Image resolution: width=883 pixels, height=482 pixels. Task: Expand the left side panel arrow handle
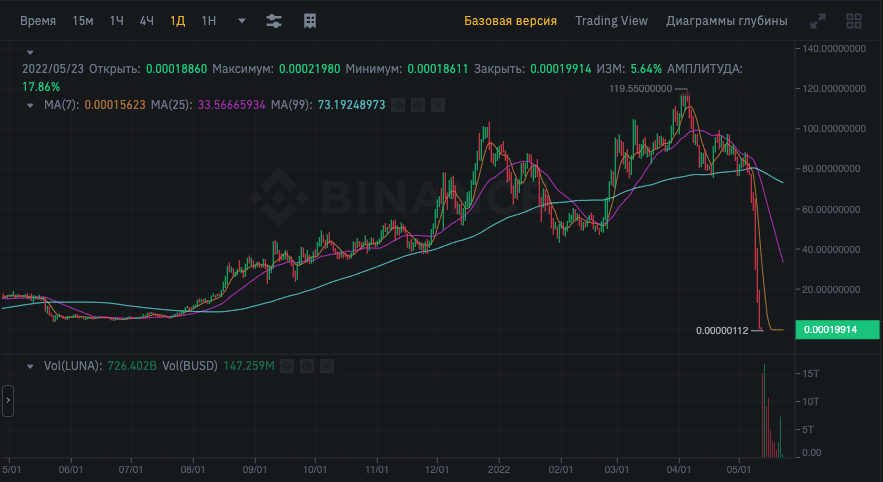click(7, 402)
